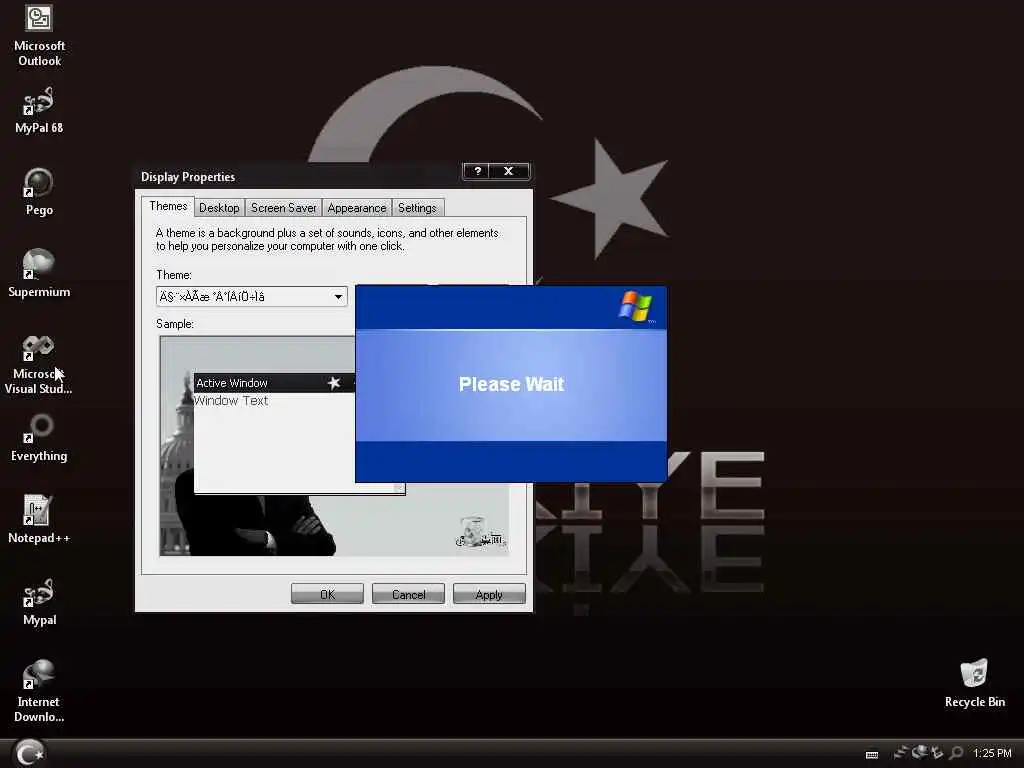Click the OK button
The height and width of the screenshot is (768, 1024).
click(x=327, y=594)
